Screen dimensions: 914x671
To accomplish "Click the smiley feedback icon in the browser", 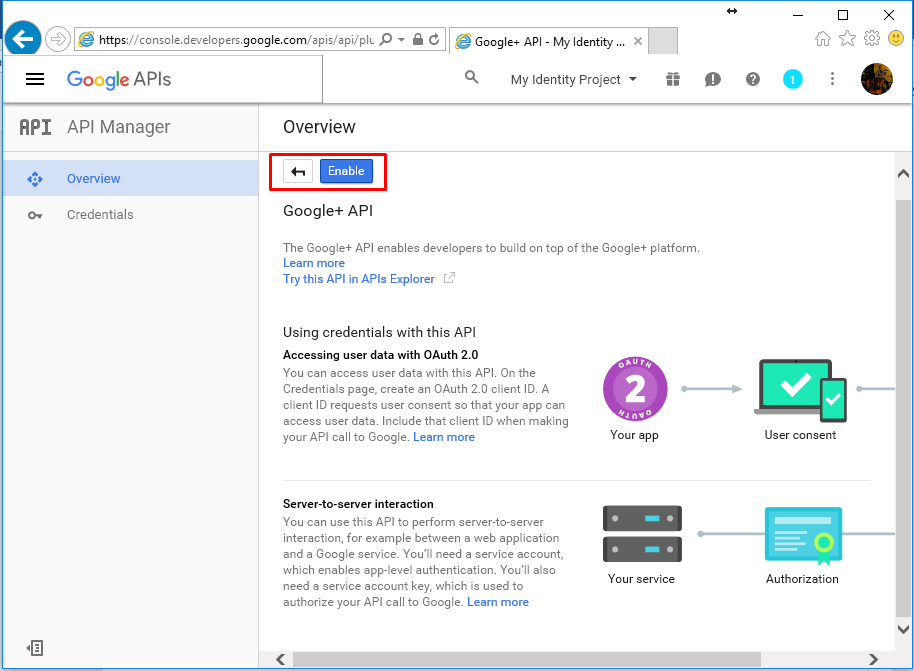I will tap(896, 38).
